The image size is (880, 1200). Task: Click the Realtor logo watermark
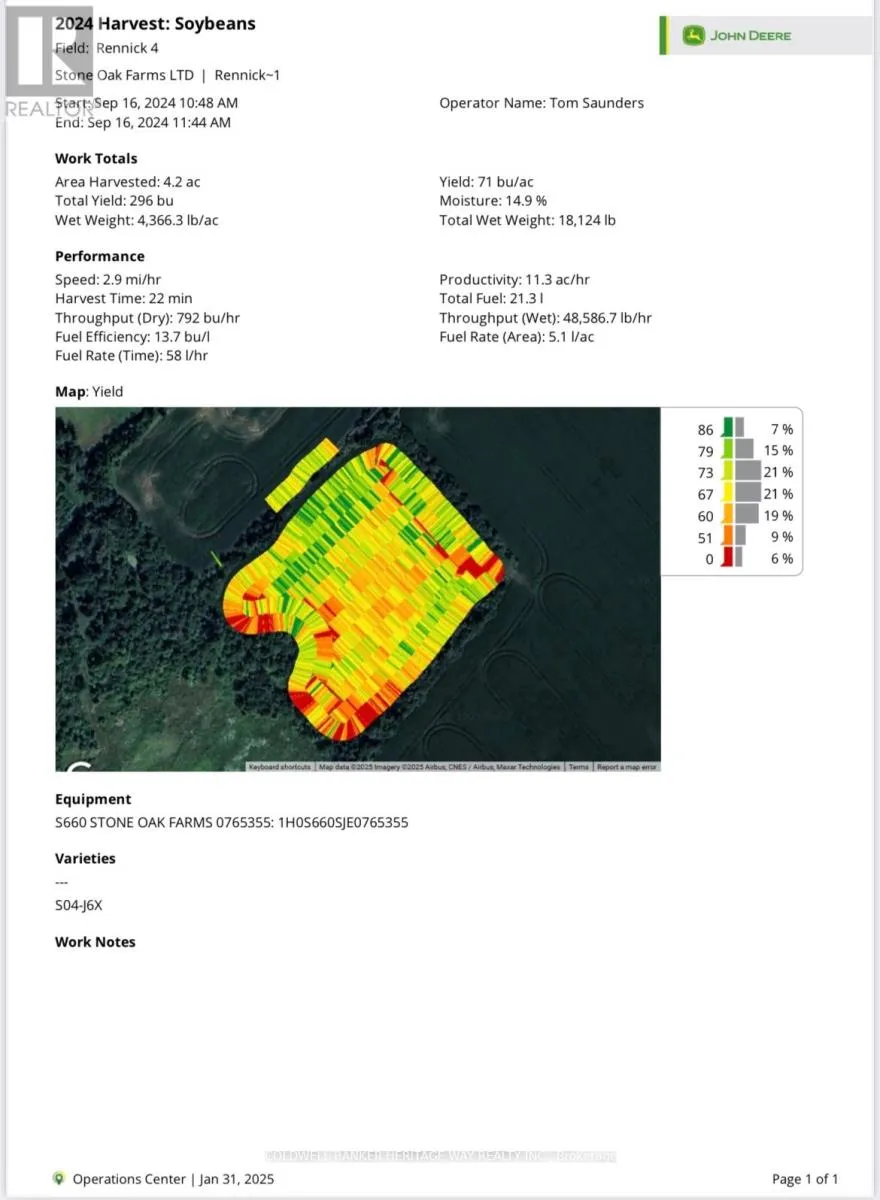[48, 60]
